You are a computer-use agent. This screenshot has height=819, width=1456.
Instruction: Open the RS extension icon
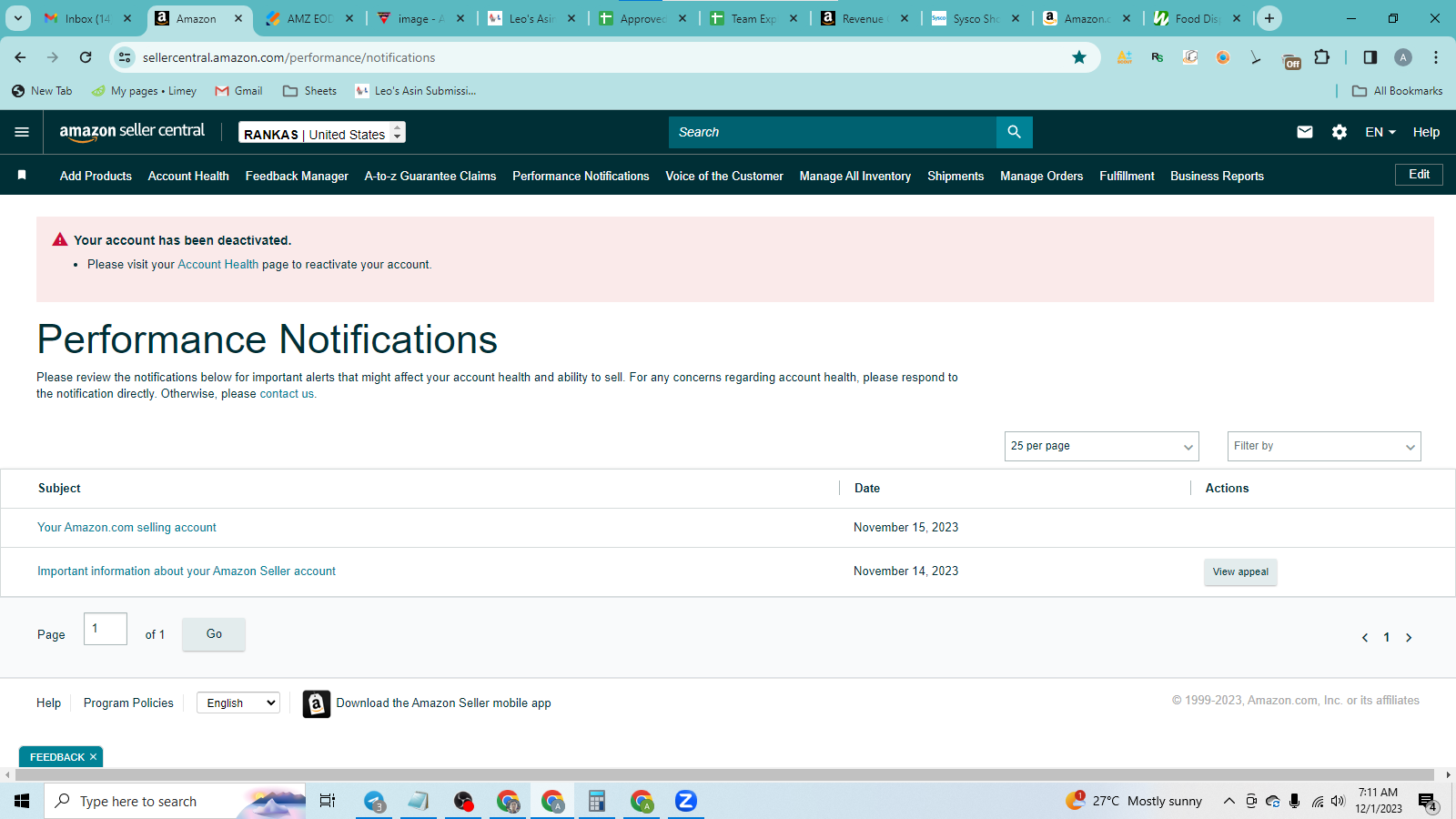[1158, 57]
